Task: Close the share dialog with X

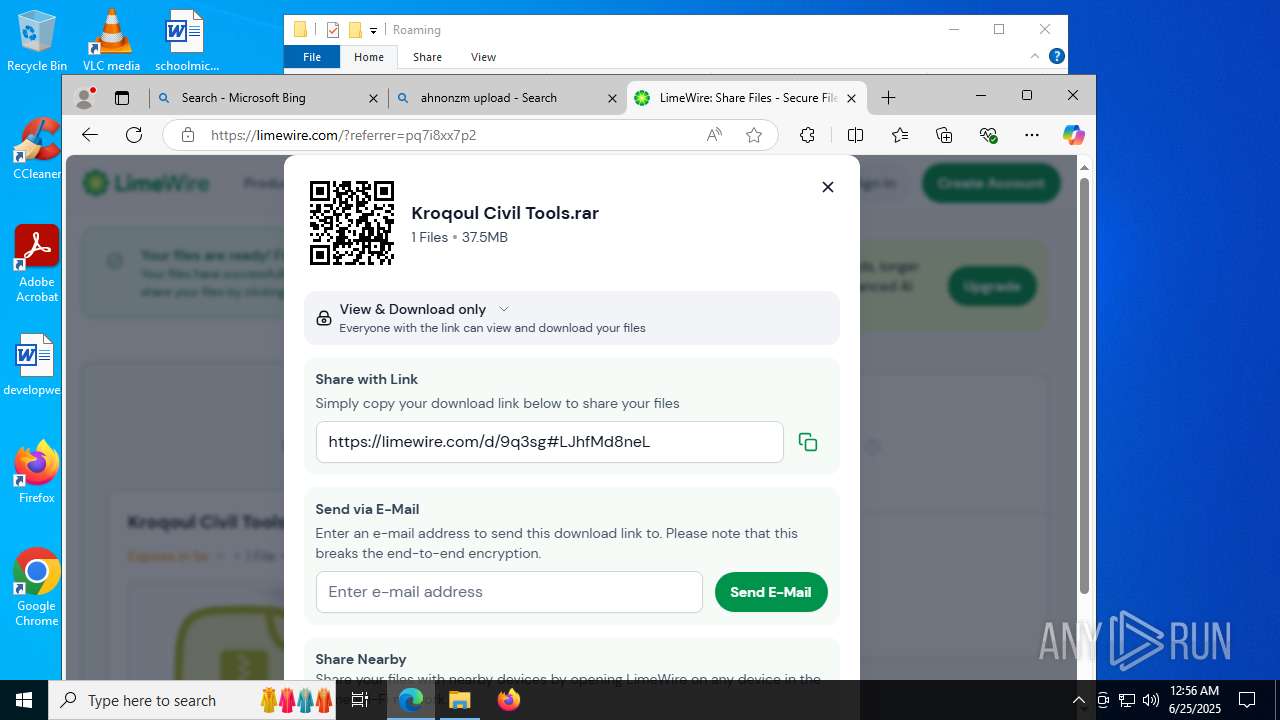Action: coord(828,187)
